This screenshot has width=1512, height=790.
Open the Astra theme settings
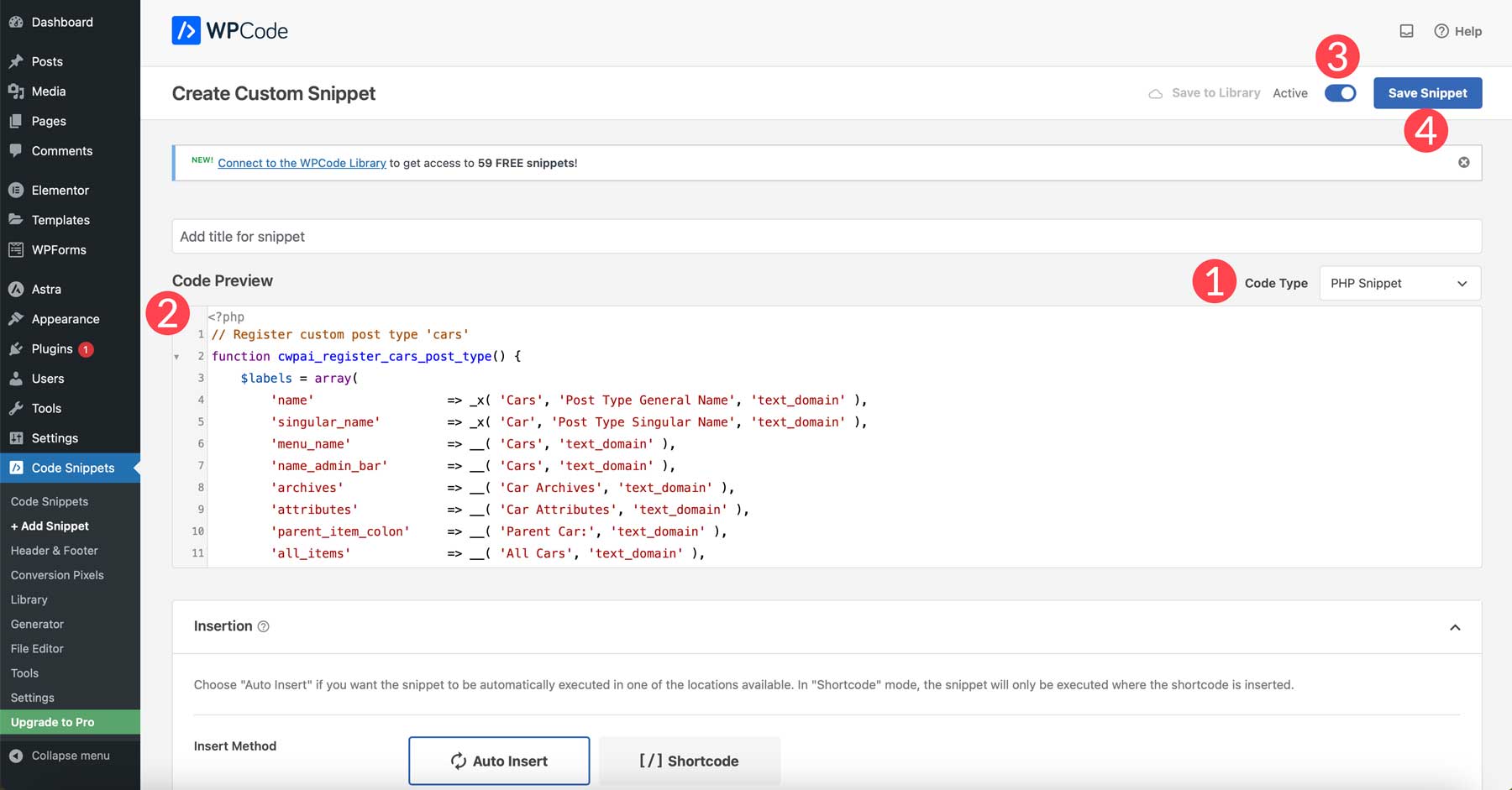tap(45, 289)
